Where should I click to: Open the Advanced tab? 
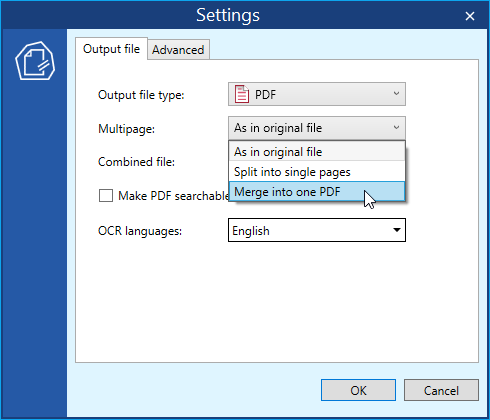pos(178,50)
